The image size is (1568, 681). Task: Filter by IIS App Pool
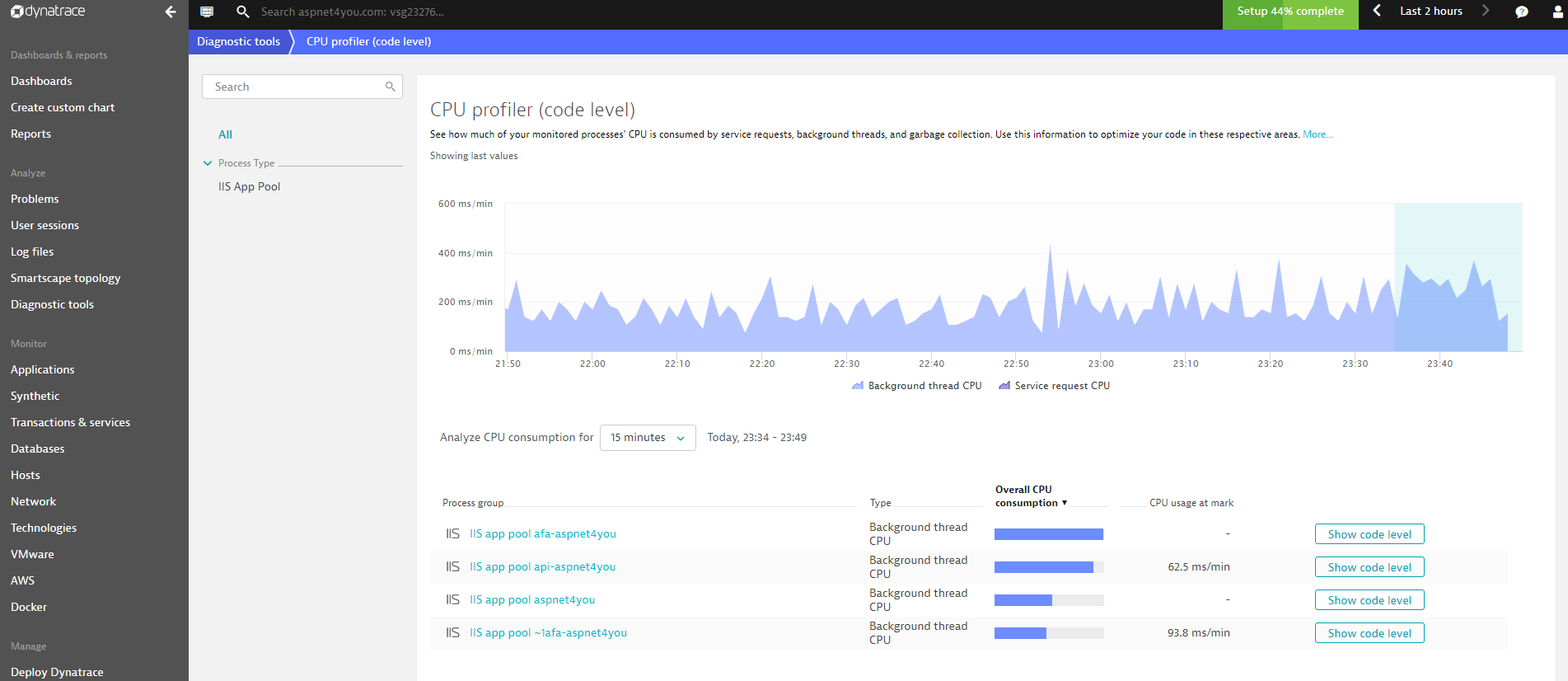(249, 186)
